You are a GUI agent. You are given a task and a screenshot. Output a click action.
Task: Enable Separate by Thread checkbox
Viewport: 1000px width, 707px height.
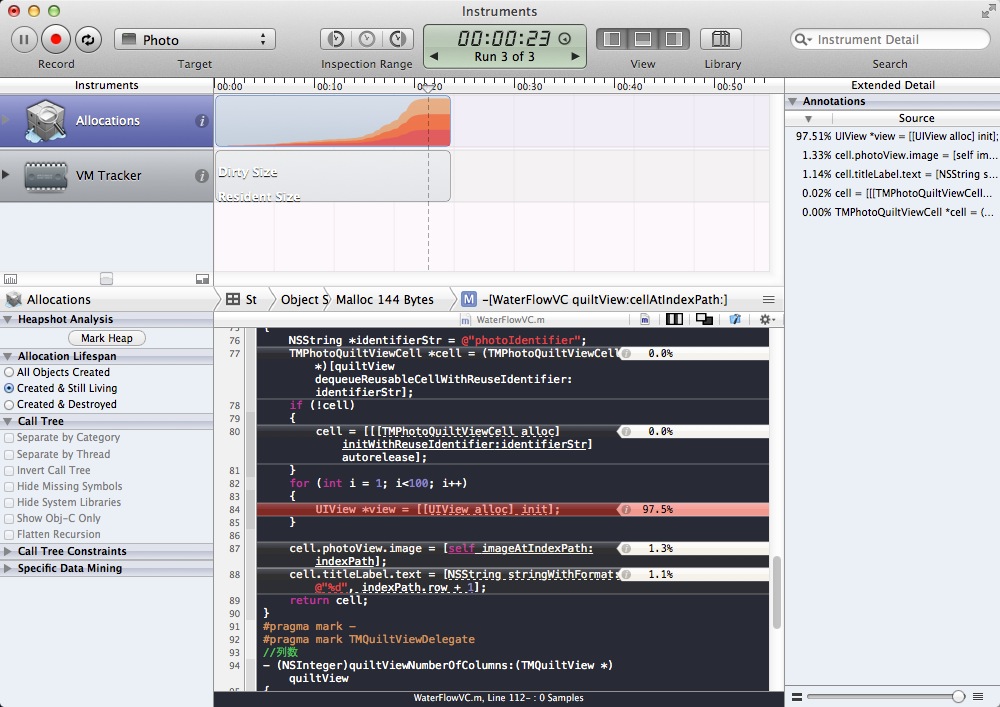pyautogui.click(x=9, y=455)
